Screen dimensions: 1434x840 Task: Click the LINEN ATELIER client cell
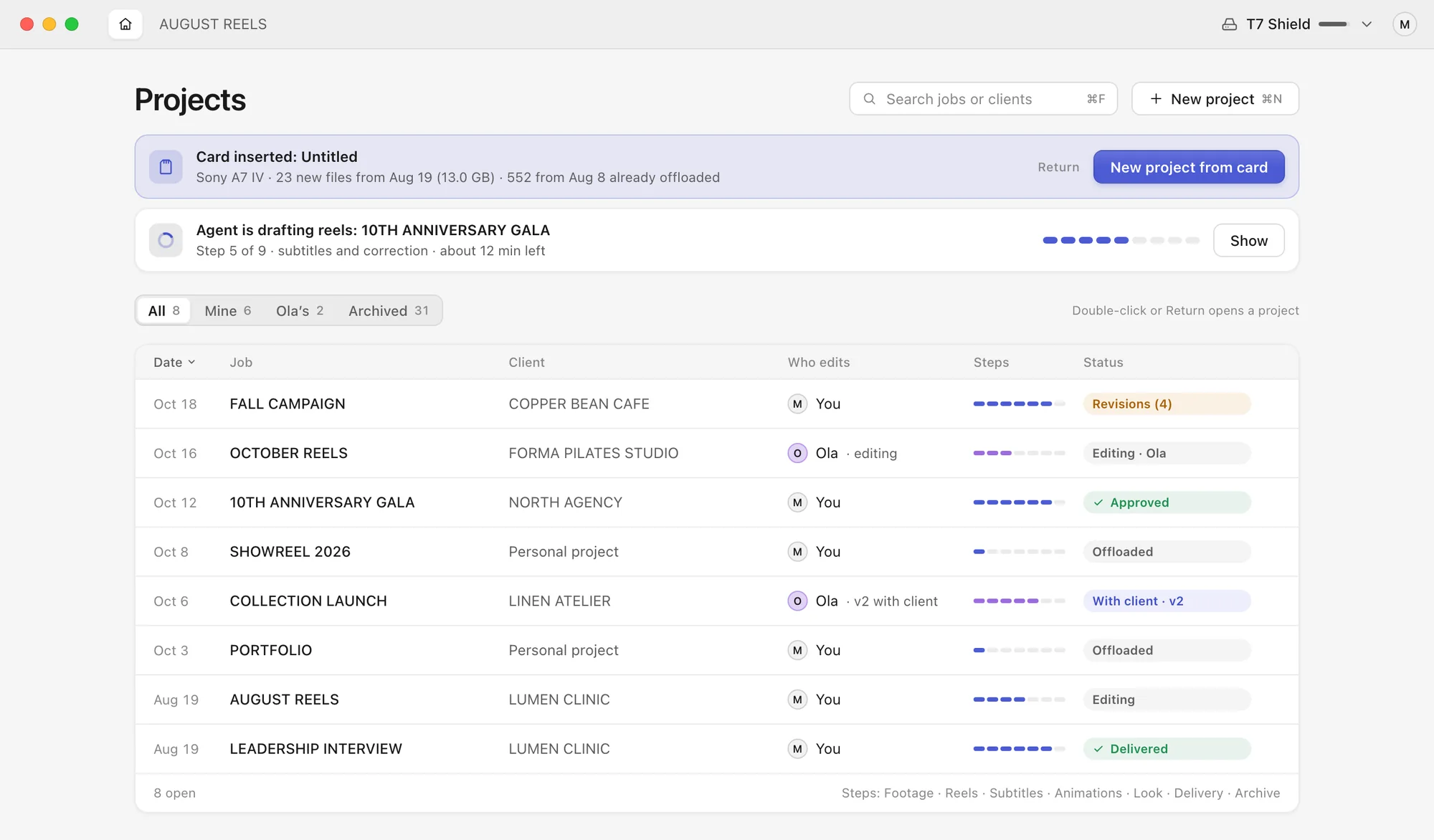click(559, 601)
